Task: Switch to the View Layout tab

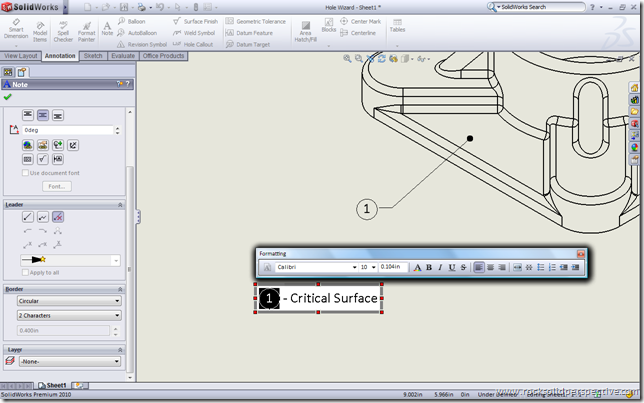Action: pos(21,56)
